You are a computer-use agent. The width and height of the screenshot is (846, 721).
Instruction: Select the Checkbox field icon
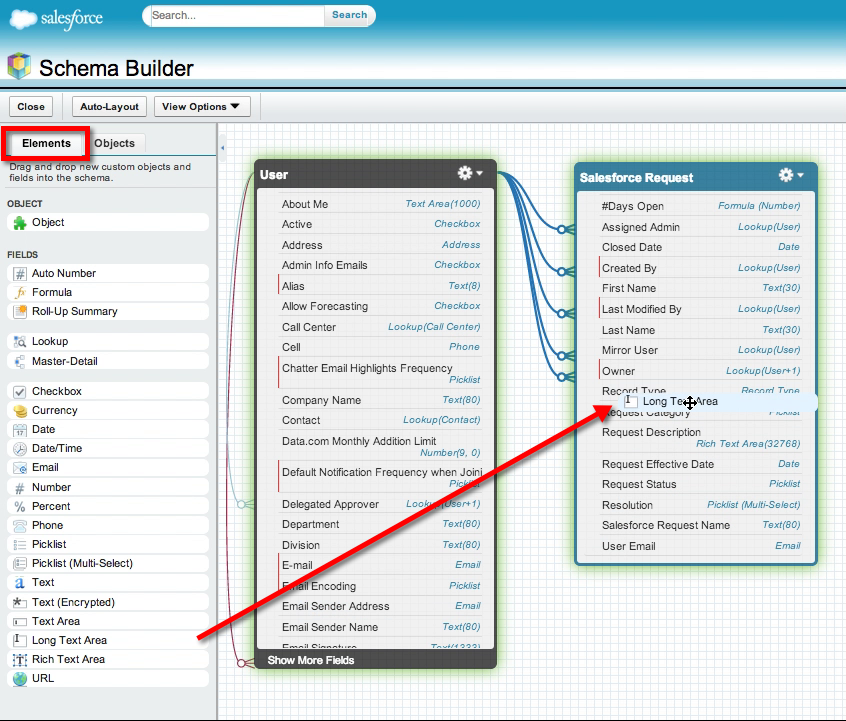20,392
